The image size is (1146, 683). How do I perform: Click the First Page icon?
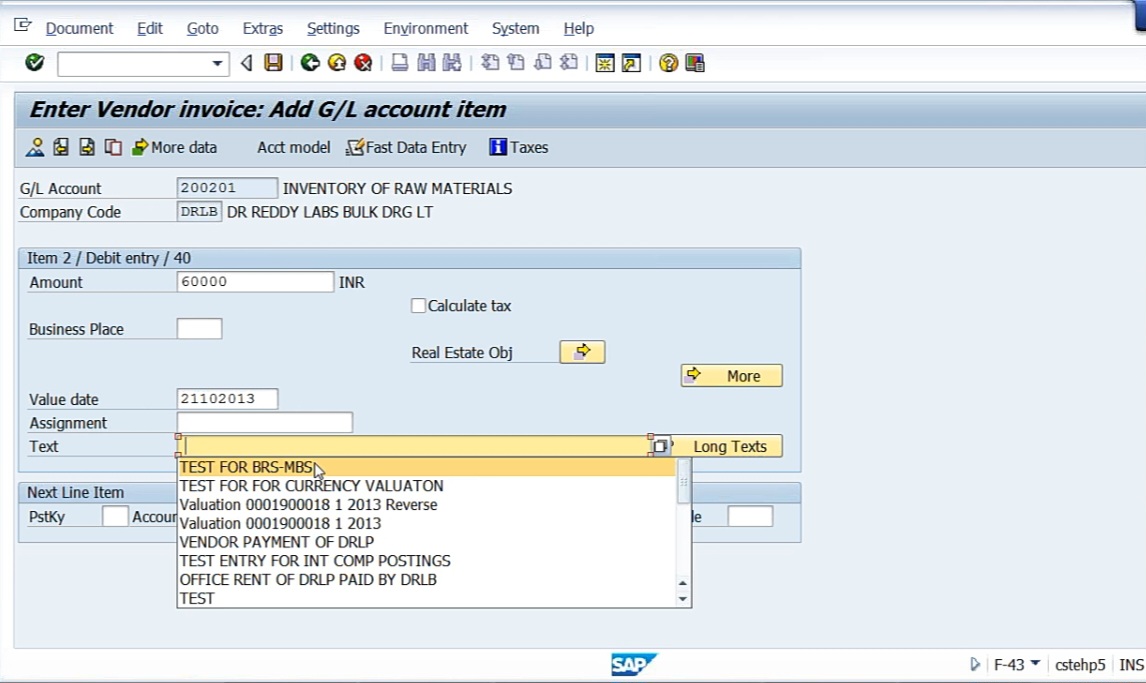click(x=490, y=63)
